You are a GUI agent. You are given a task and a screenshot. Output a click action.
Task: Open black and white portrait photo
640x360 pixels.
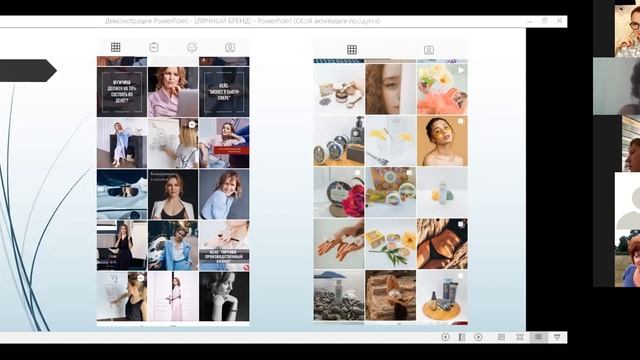click(x=224, y=296)
